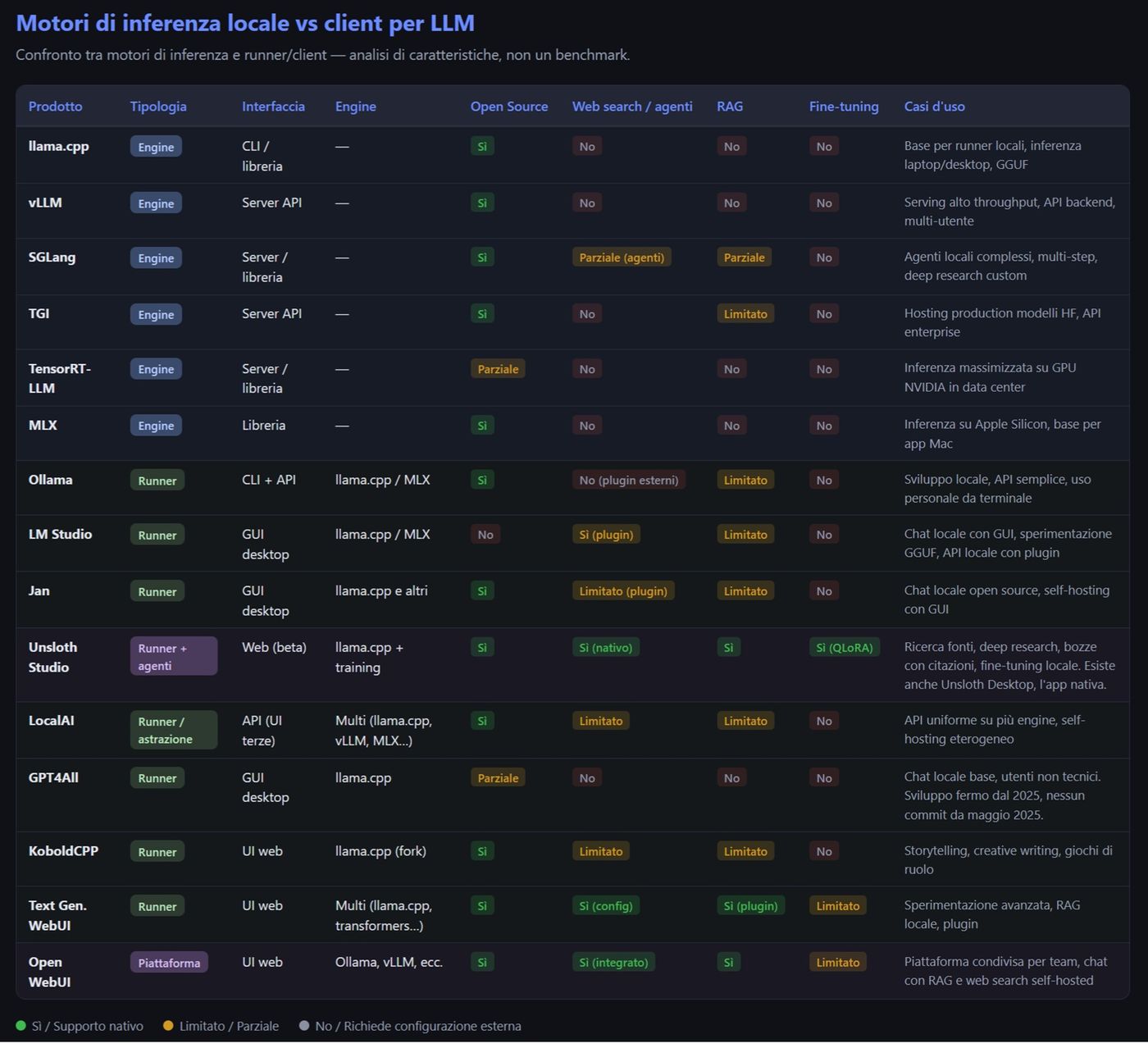Click the "Interfaccia" column header

click(273, 107)
